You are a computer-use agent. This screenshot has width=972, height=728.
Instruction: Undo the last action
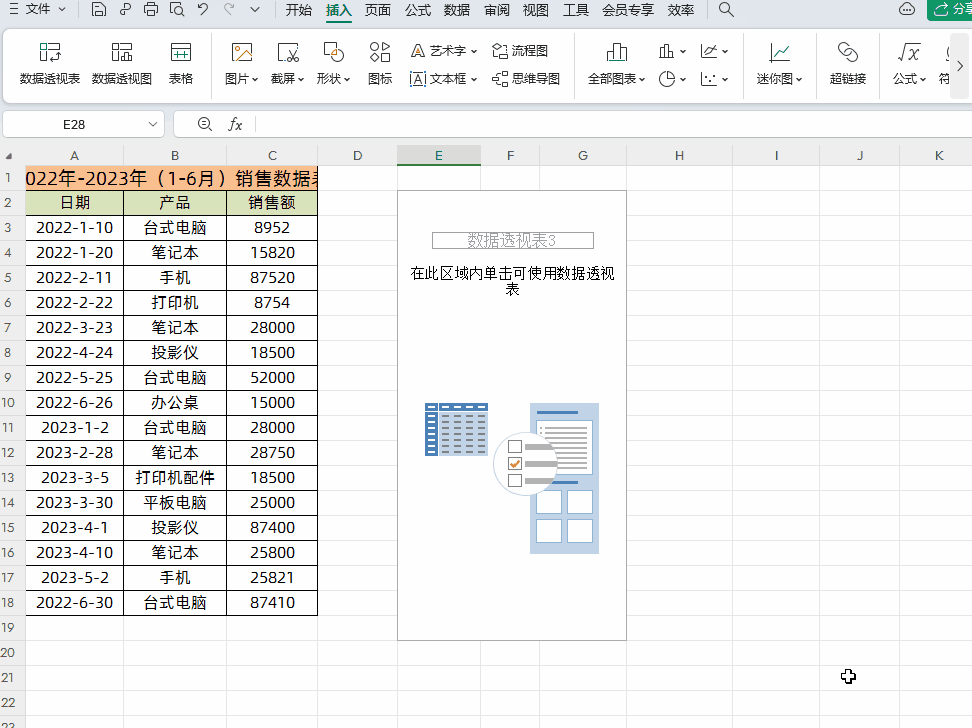coord(203,9)
